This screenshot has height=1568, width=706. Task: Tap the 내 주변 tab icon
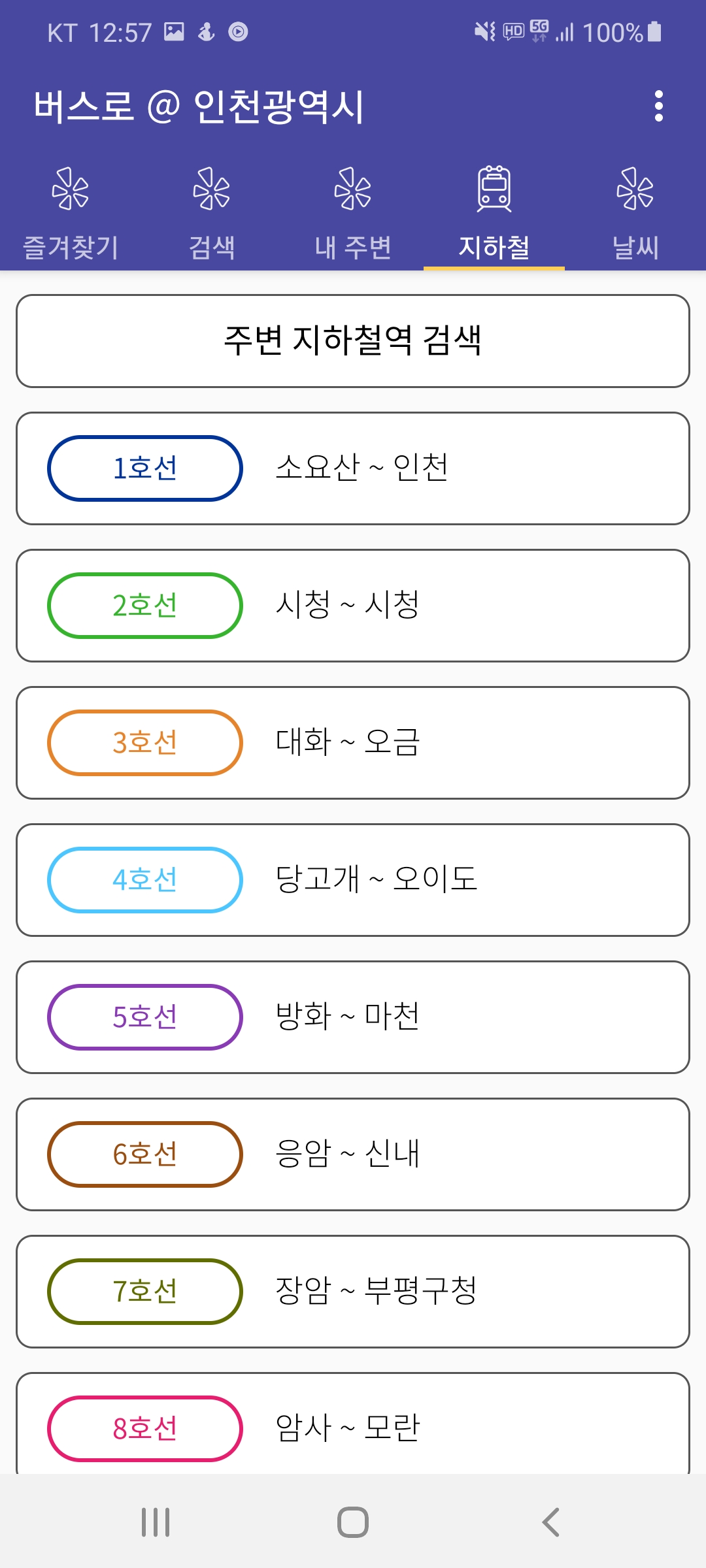point(353,189)
